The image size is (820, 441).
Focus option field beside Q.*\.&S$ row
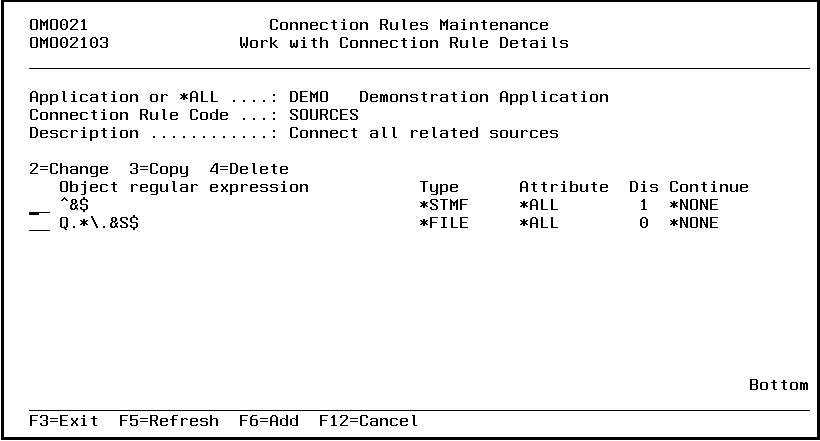click(x=38, y=223)
